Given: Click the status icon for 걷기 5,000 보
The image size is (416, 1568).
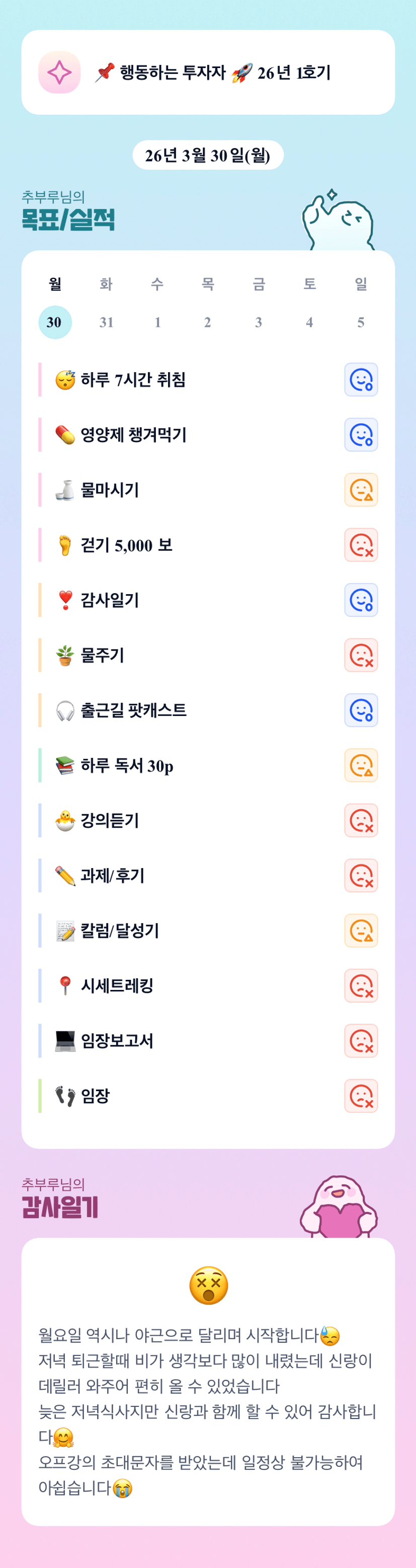Looking at the screenshot, I should [x=361, y=545].
